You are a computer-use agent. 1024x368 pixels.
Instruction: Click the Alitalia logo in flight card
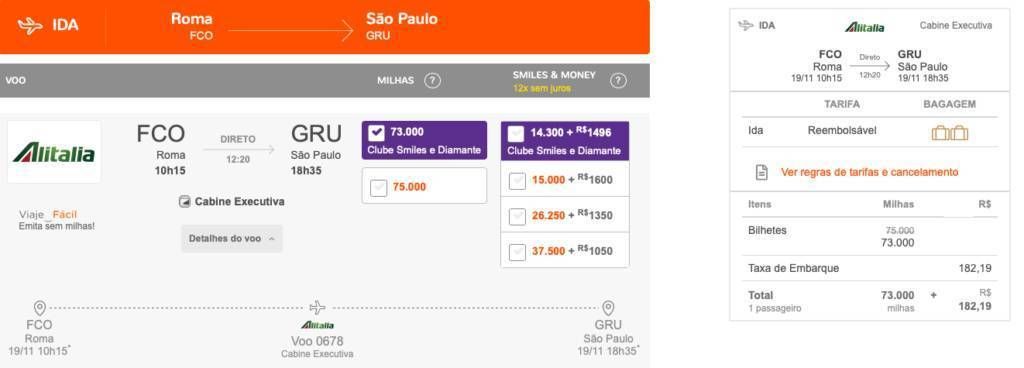[x=54, y=152]
